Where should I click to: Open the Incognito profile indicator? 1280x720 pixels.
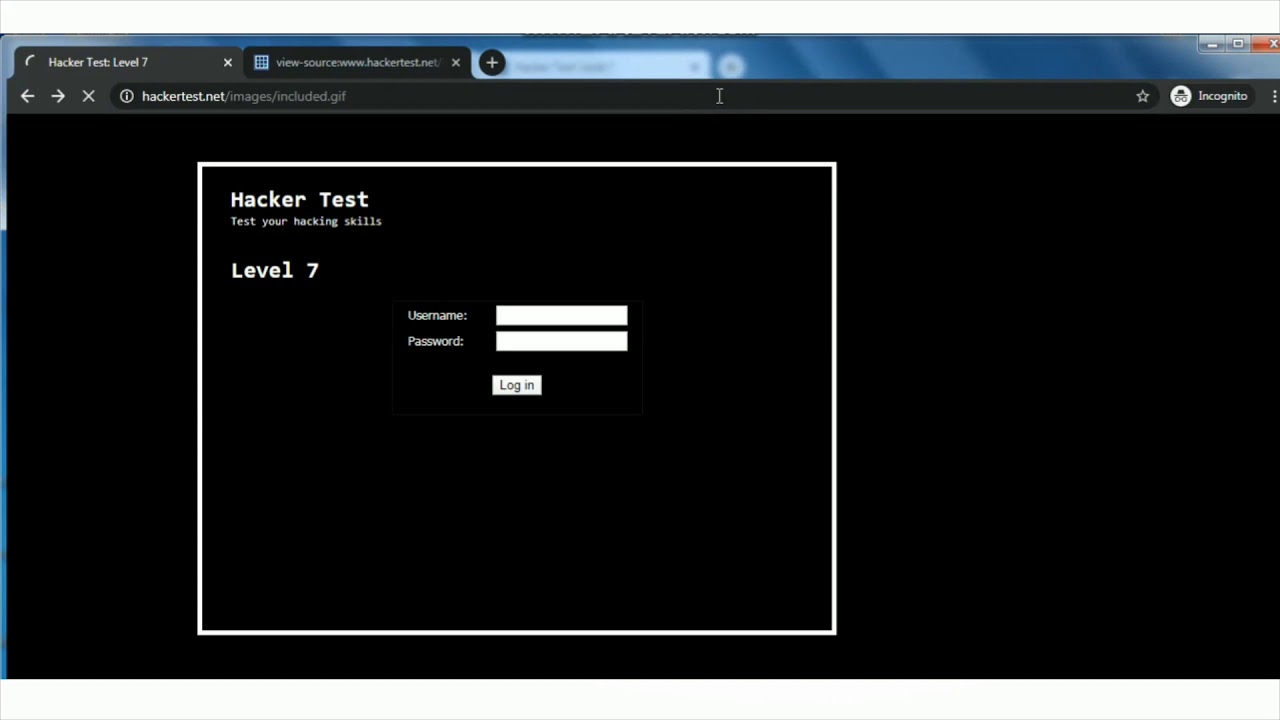point(1210,96)
